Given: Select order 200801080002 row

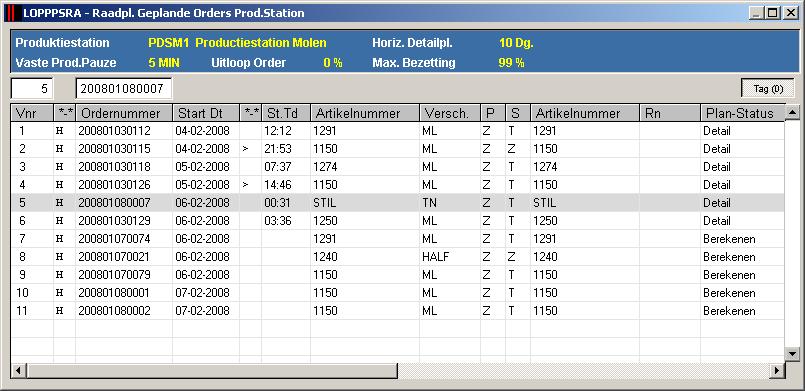Looking at the screenshot, I should click(397, 310).
